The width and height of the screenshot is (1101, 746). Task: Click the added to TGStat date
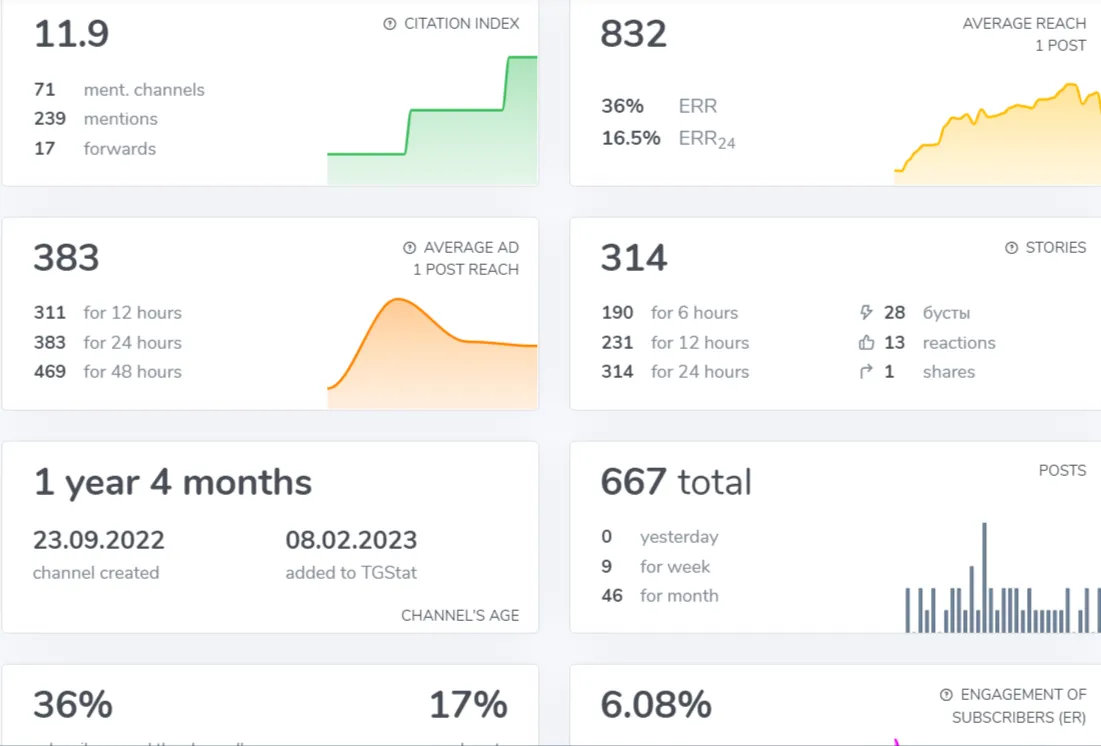pos(351,540)
